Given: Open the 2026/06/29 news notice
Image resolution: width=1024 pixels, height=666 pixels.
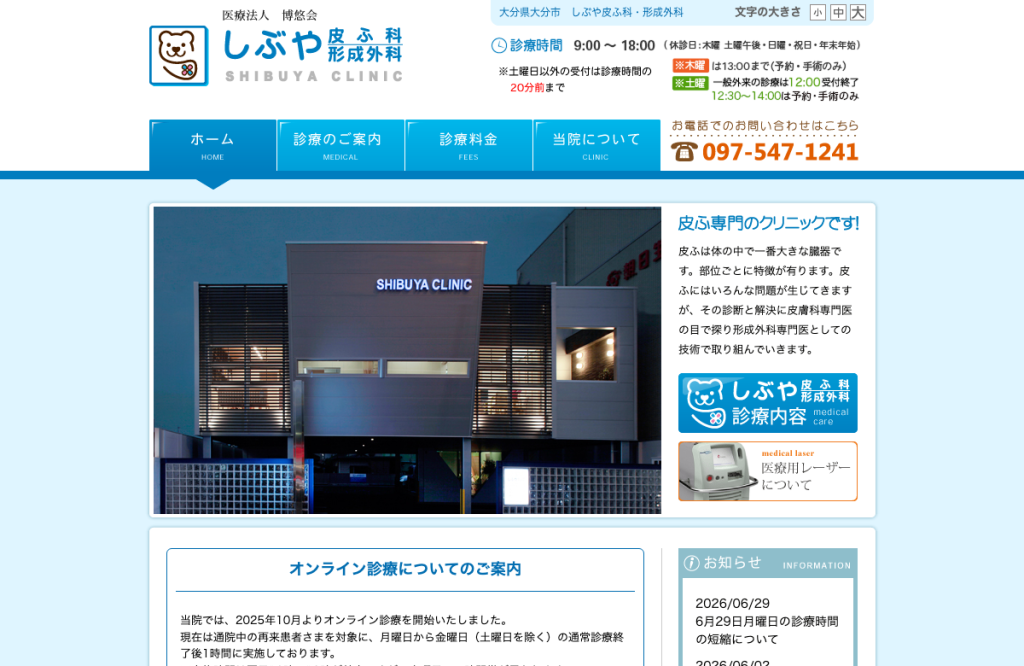Looking at the screenshot, I should pos(767,621).
